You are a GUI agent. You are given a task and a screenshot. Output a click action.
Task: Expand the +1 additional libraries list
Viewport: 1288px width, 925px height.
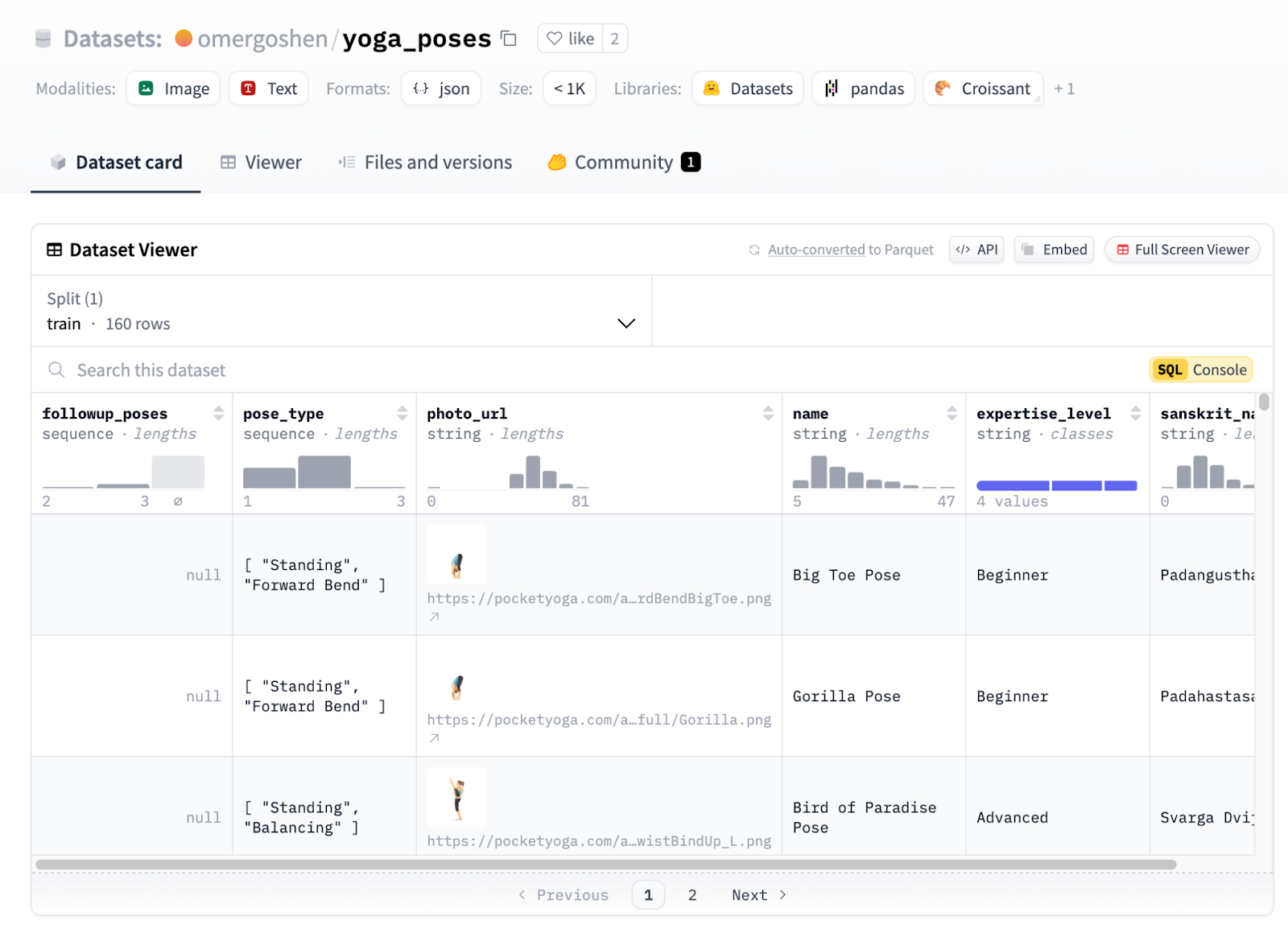pyautogui.click(x=1064, y=89)
